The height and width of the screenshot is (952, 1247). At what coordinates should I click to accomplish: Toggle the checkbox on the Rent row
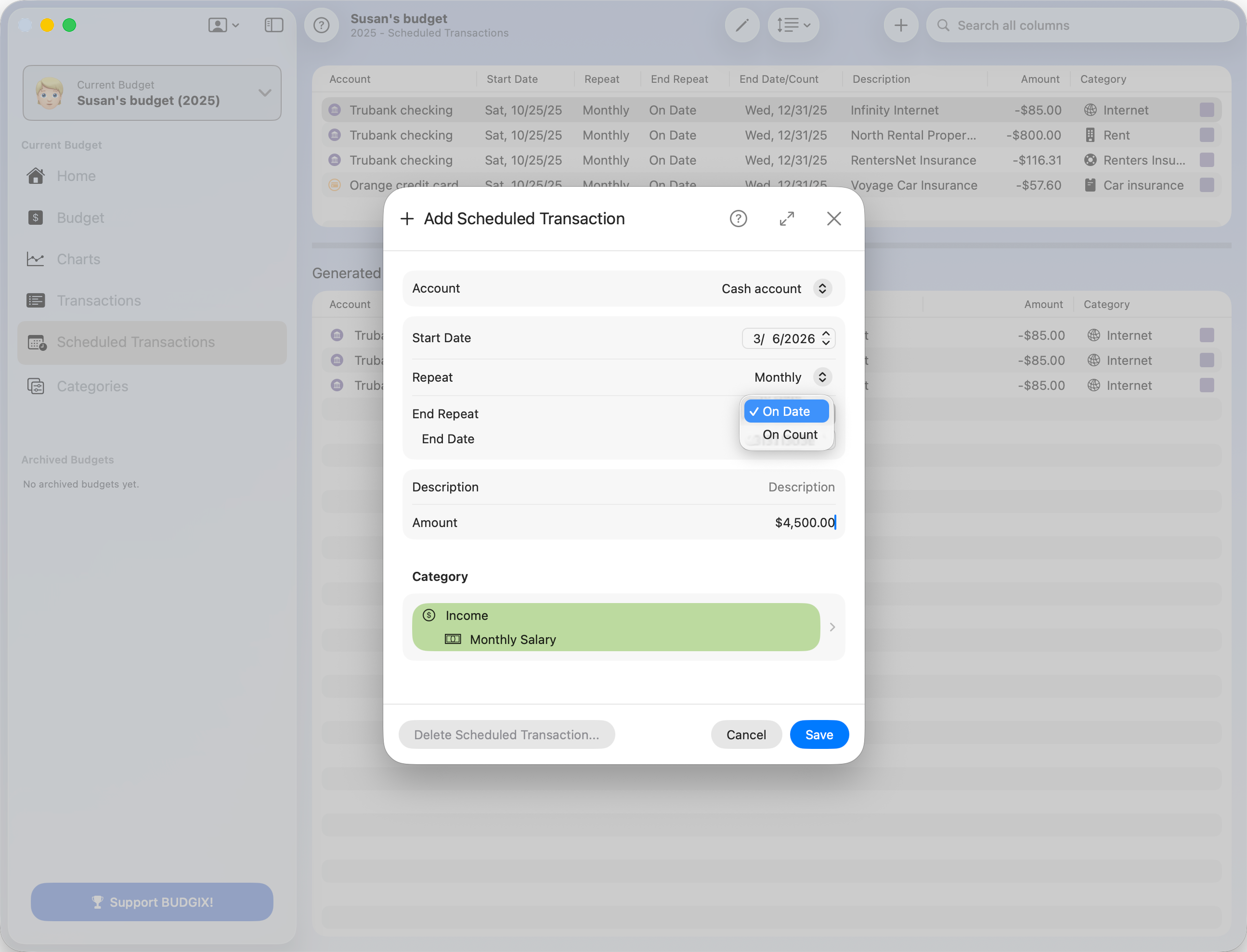click(1208, 135)
